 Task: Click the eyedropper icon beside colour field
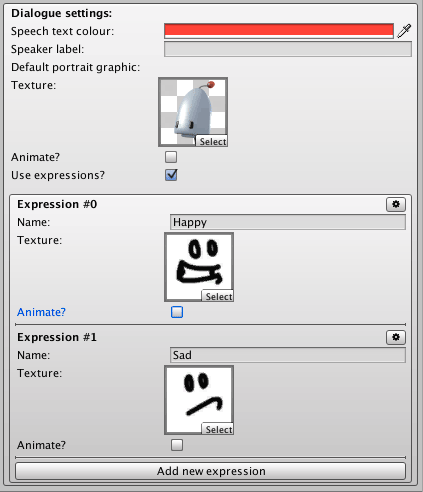click(404, 31)
